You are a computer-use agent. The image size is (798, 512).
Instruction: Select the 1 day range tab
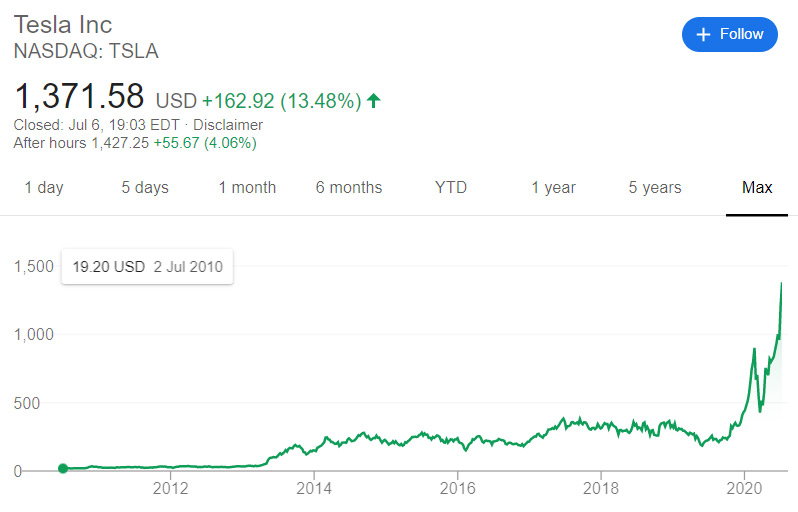pos(44,187)
